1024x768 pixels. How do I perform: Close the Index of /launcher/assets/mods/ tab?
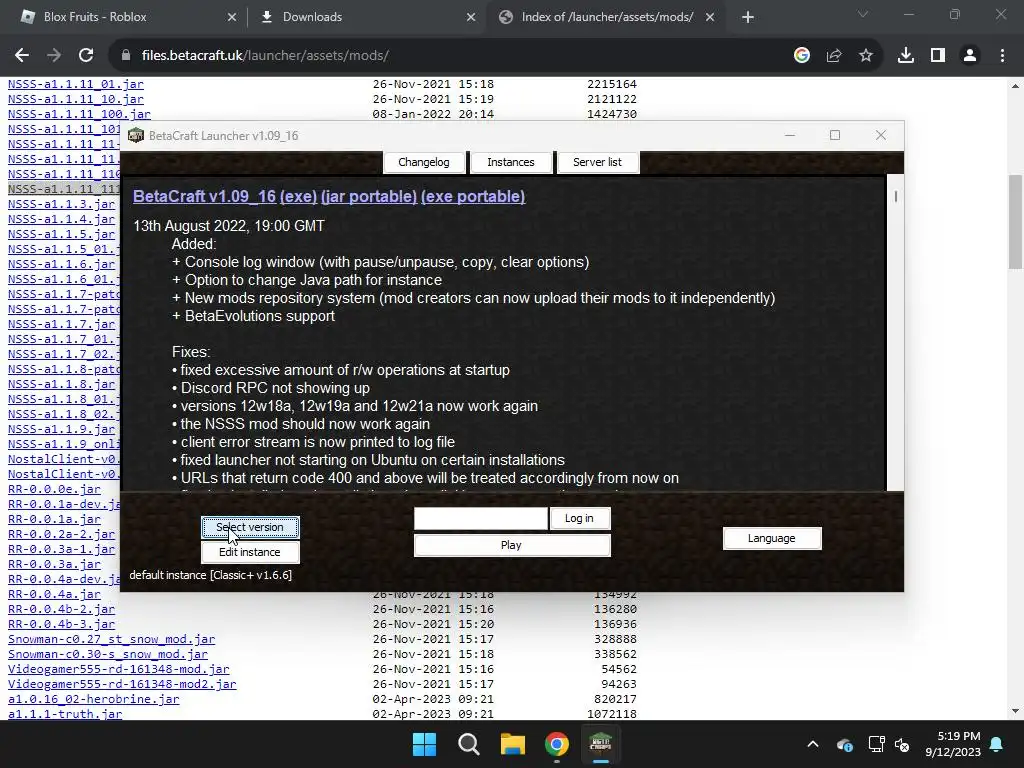pos(710,18)
